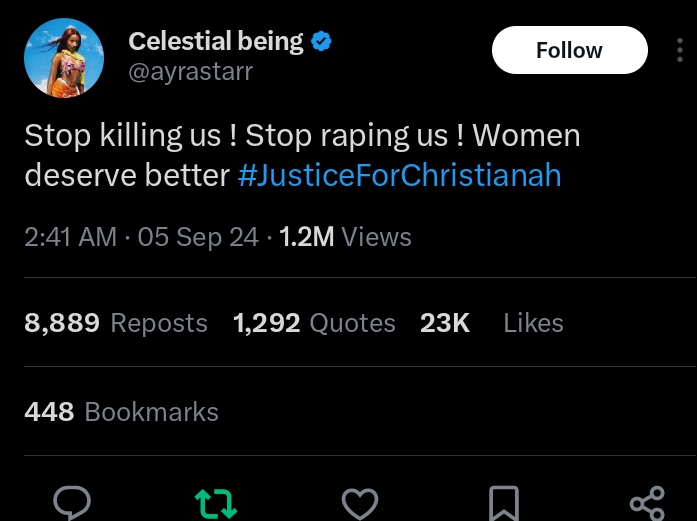697x521 pixels.
Task: View the 1.2M Views analytics
Action: click(345, 237)
